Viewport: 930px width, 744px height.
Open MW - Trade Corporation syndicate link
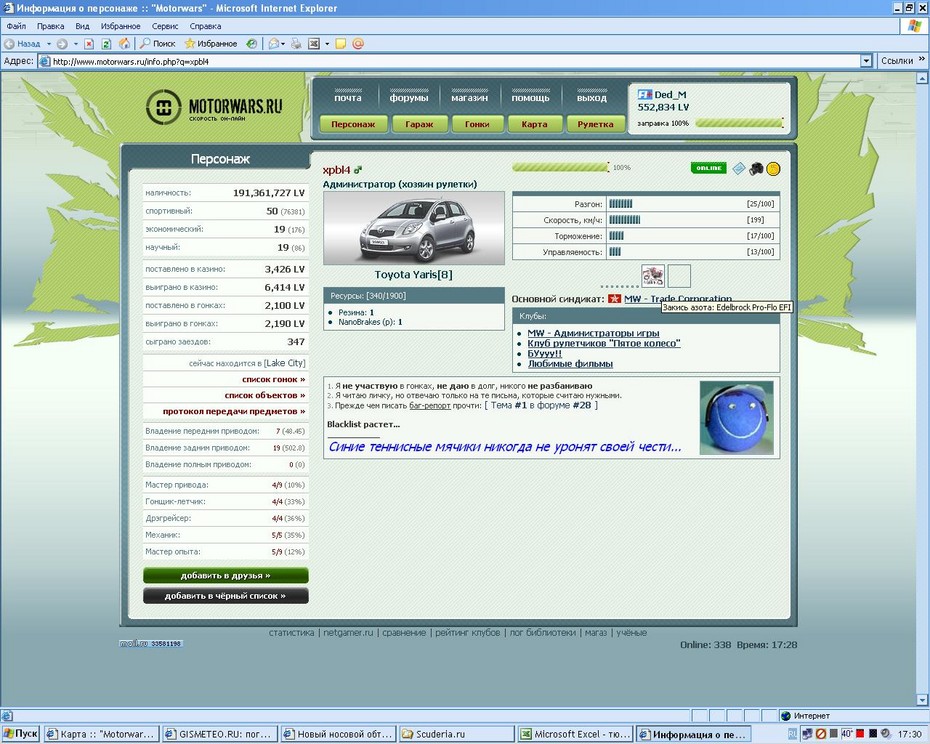click(678, 298)
